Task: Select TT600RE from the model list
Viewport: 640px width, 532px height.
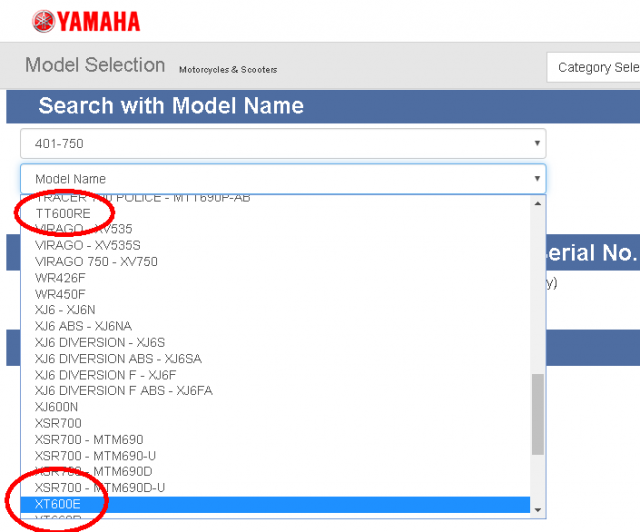Action: [276, 214]
